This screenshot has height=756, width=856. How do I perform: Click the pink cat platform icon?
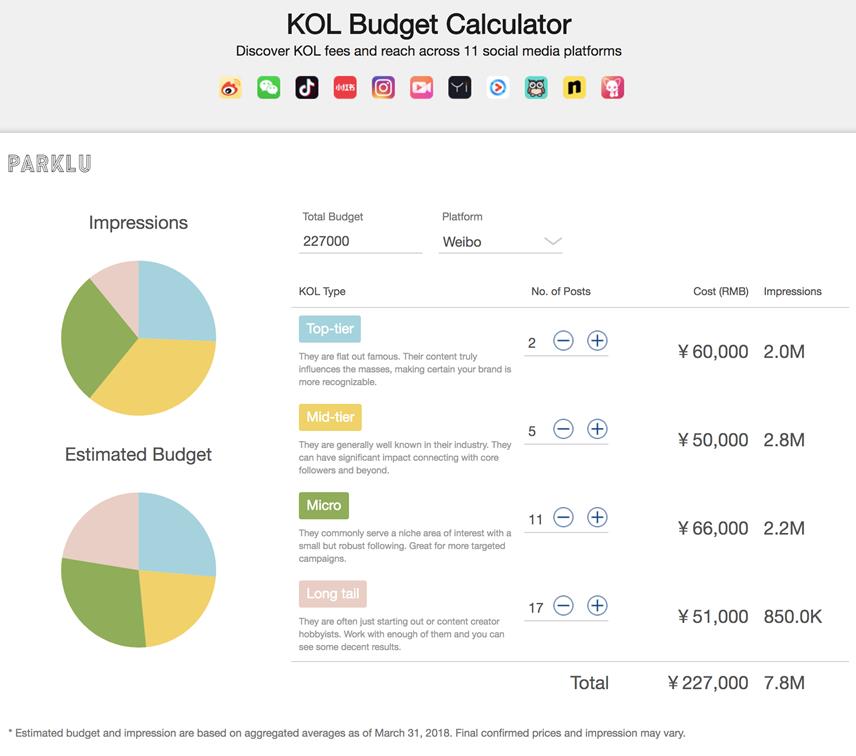[612, 87]
